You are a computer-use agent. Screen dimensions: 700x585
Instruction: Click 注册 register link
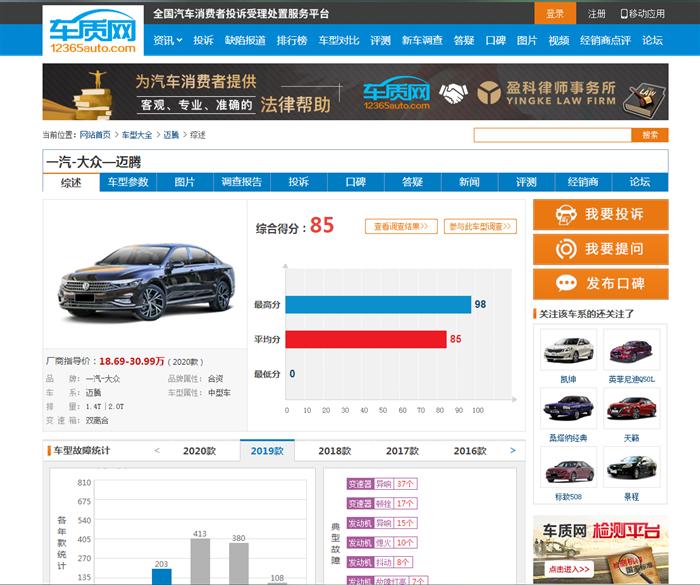tap(596, 14)
